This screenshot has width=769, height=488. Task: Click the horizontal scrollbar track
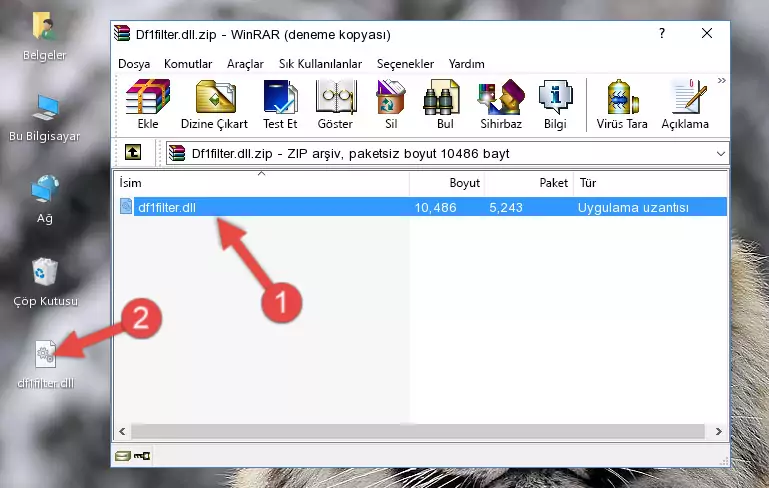(x=418, y=431)
